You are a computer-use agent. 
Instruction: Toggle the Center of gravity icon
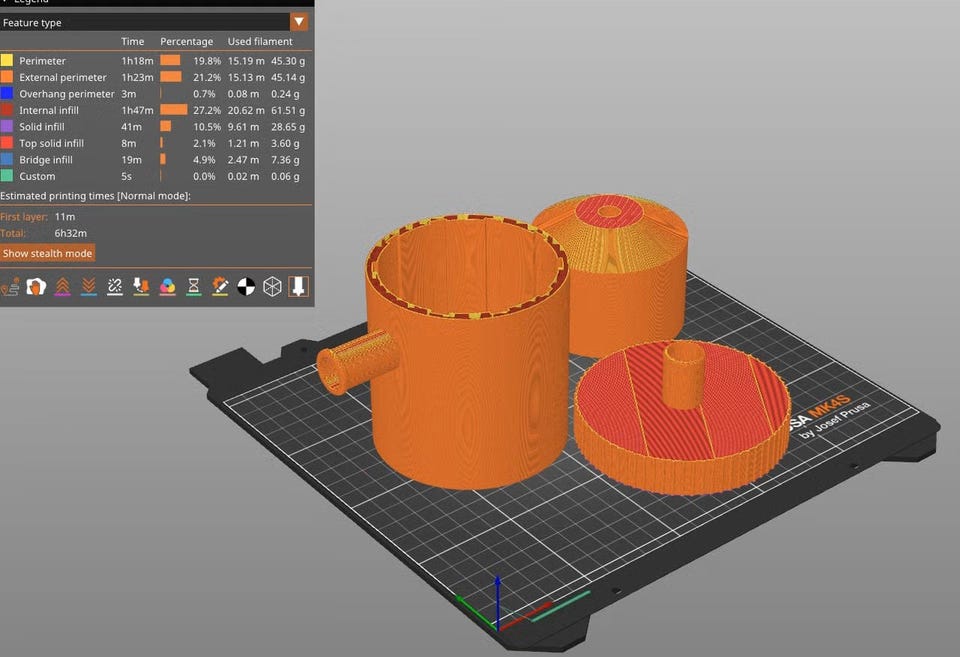tap(245, 287)
